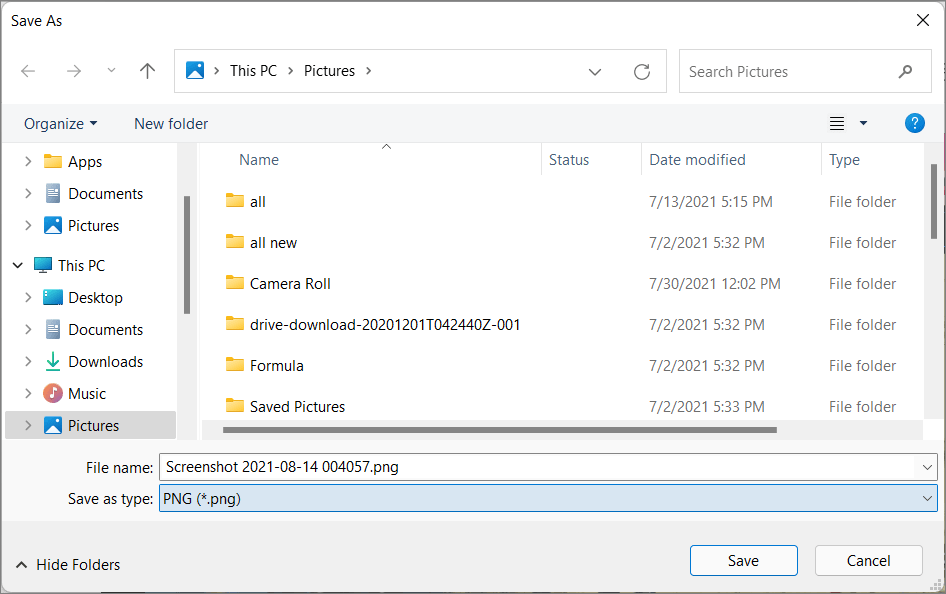Click Hide Folders at bottom left

click(x=67, y=564)
